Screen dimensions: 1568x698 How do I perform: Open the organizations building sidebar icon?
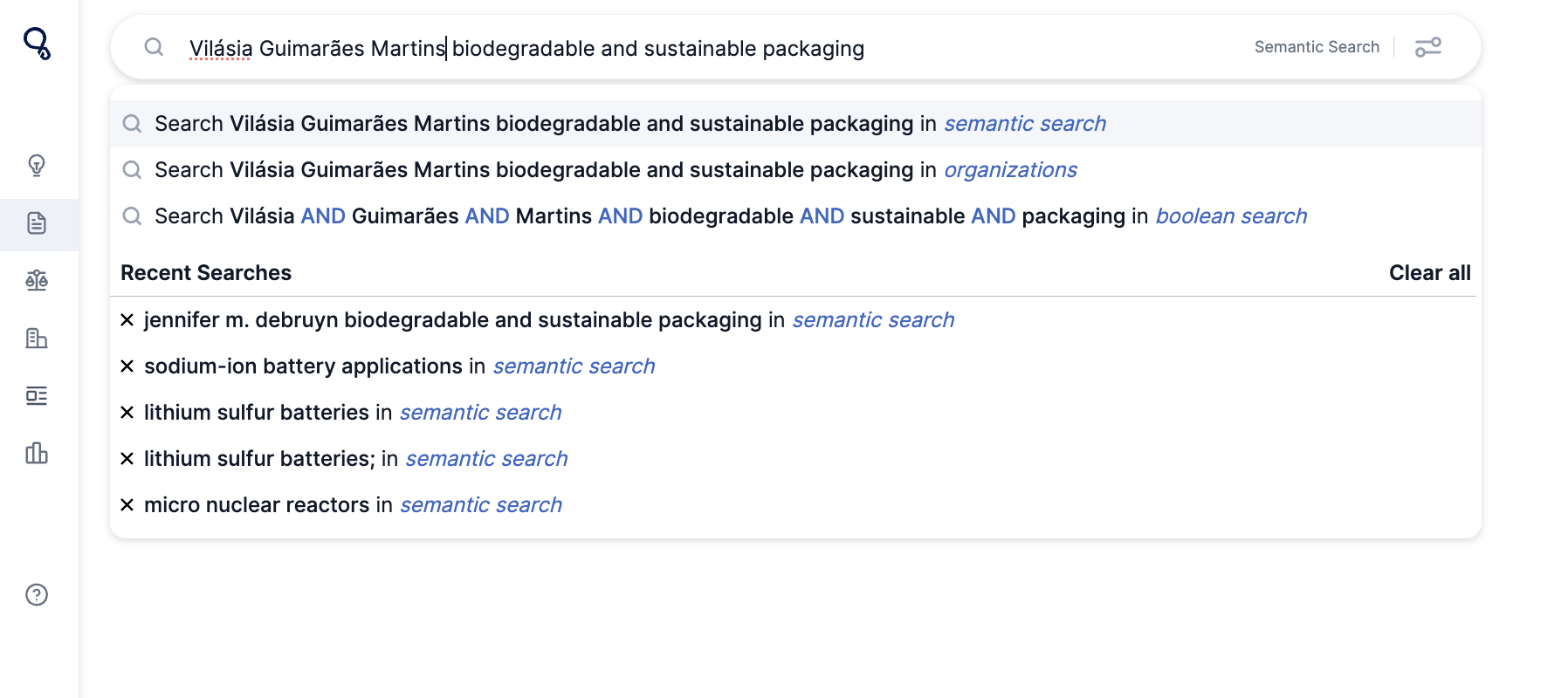click(37, 338)
